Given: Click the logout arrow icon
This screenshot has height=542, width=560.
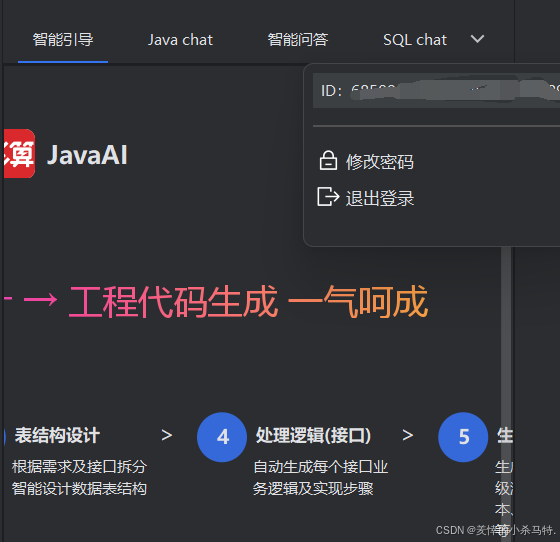Looking at the screenshot, I should pos(328,196).
